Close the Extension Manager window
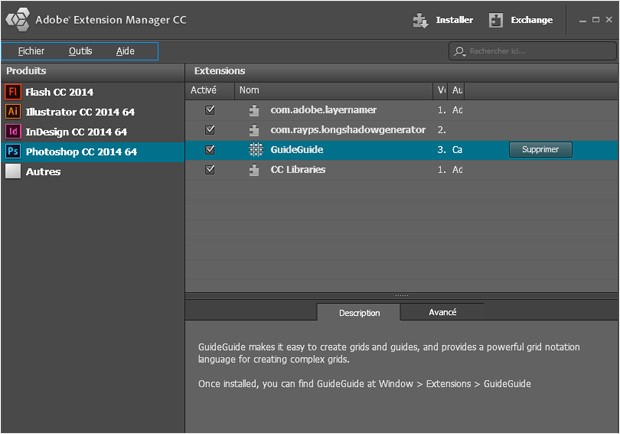620x434 pixels. tap(609, 19)
